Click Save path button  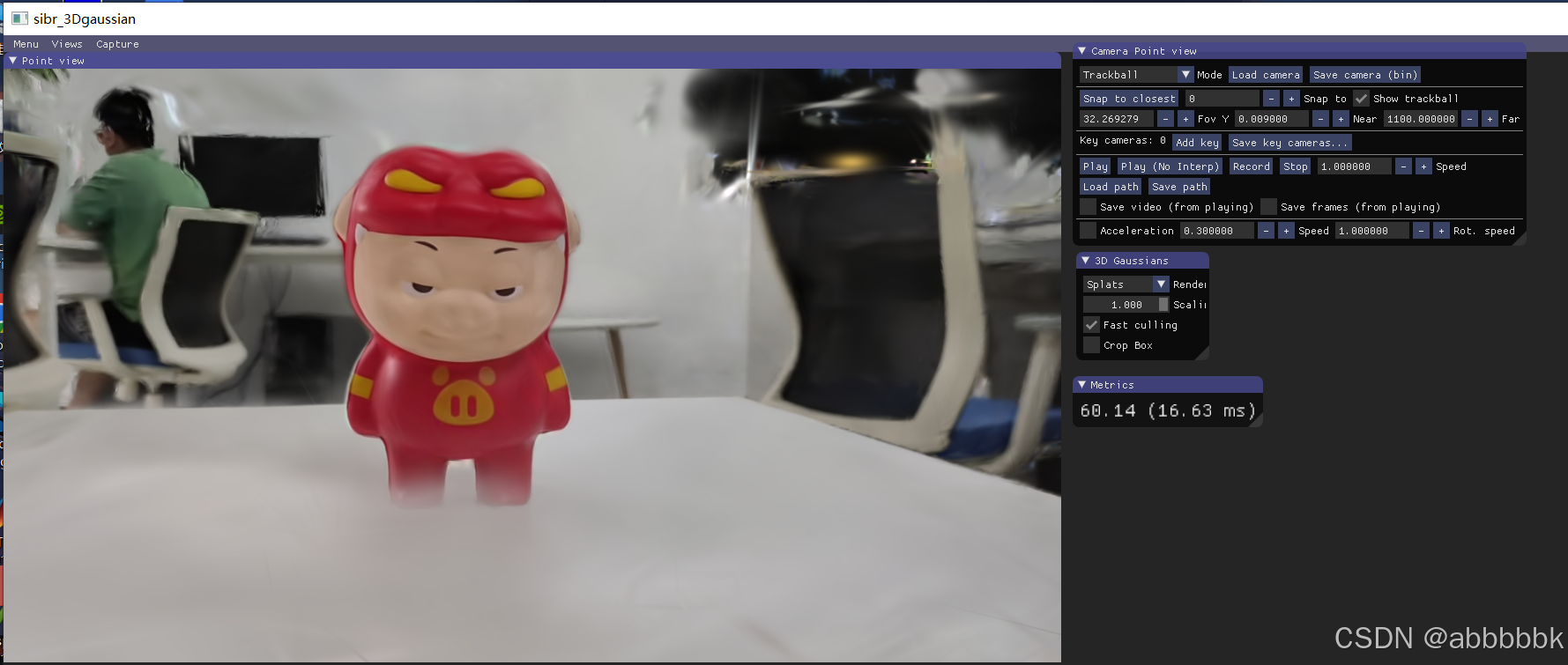pyautogui.click(x=1179, y=187)
